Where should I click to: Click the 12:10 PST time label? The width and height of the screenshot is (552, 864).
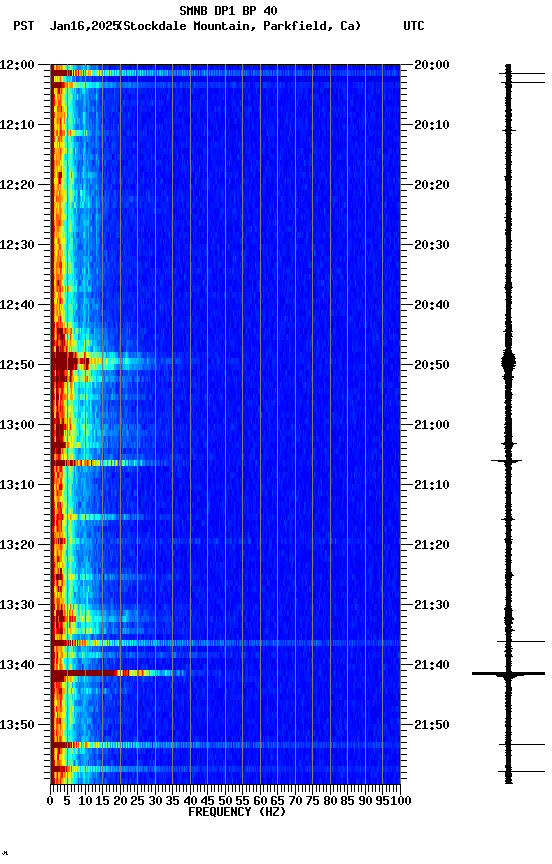point(17,125)
